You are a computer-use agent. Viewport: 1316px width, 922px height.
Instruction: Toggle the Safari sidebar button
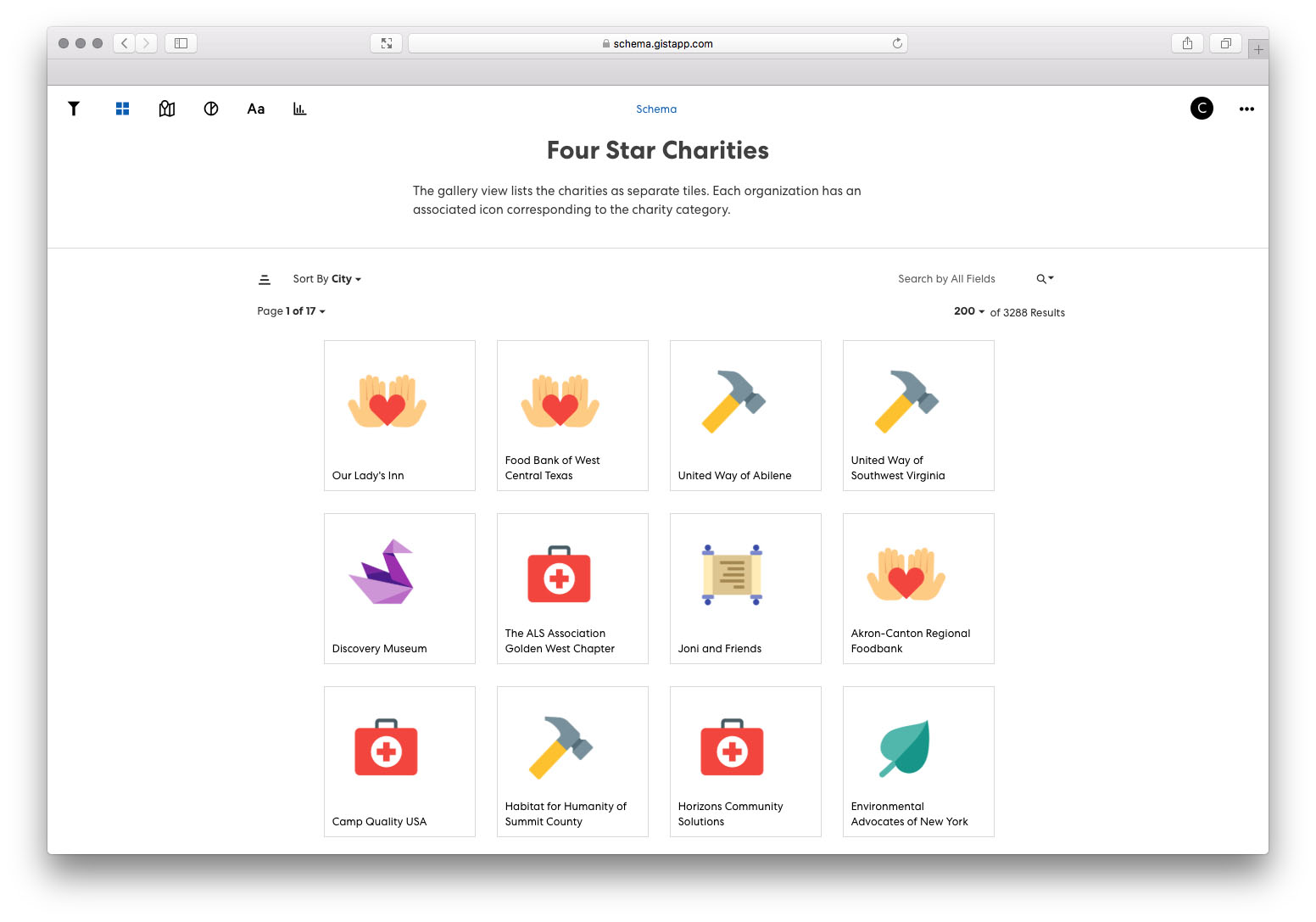click(181, 43)
